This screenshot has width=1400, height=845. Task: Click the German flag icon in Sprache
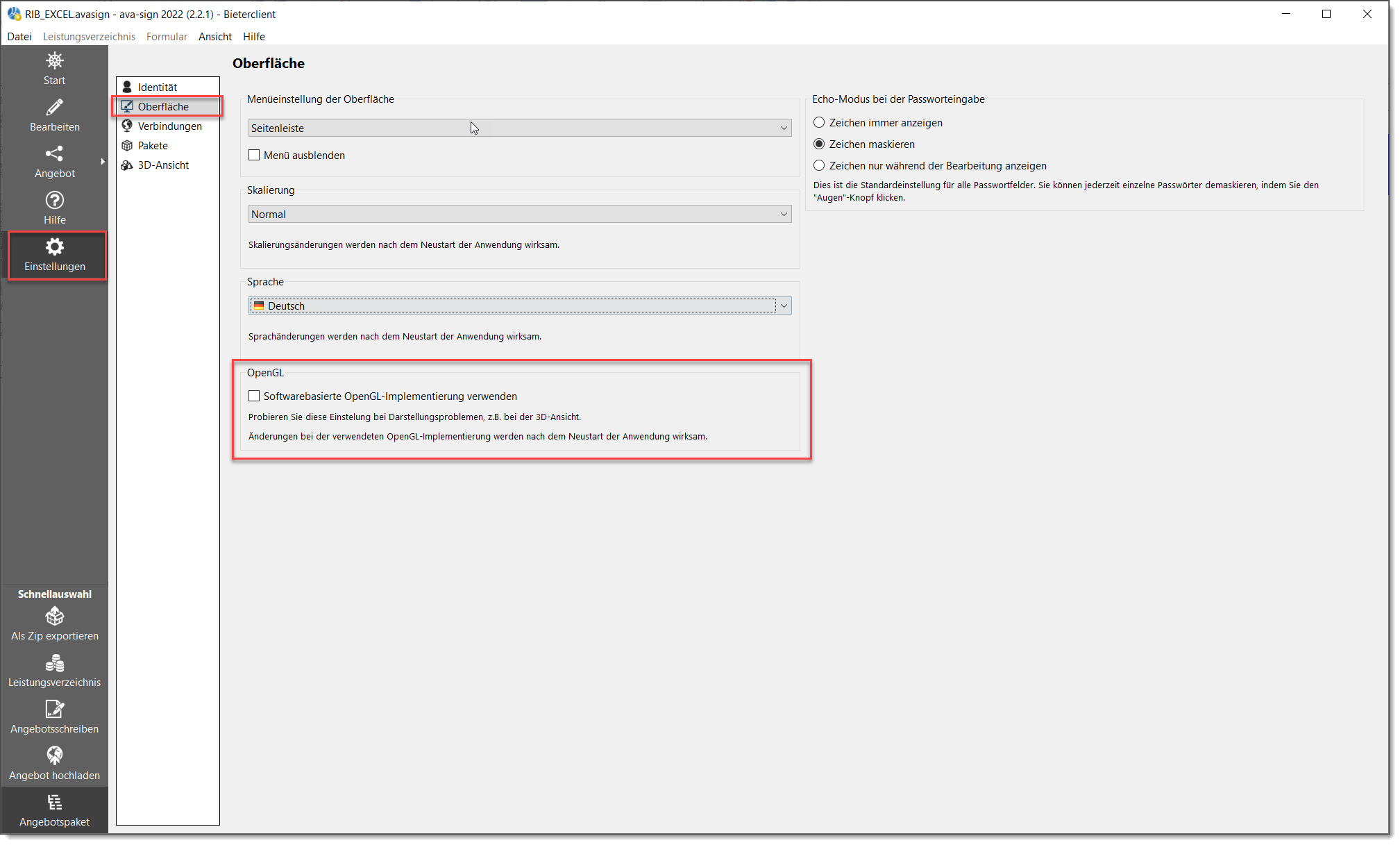259,306
